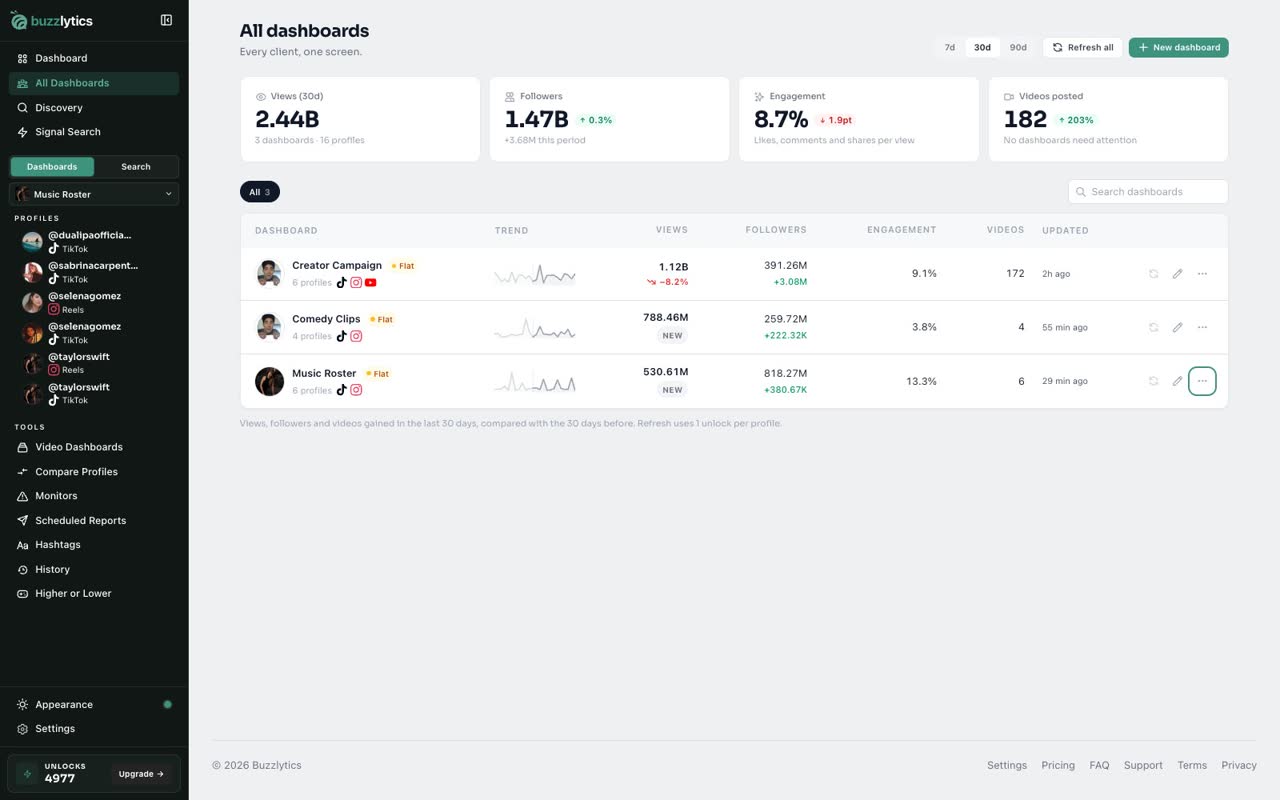
Task: Switch sidebar to Dashboards mode
Action: (x=52, y=167)
